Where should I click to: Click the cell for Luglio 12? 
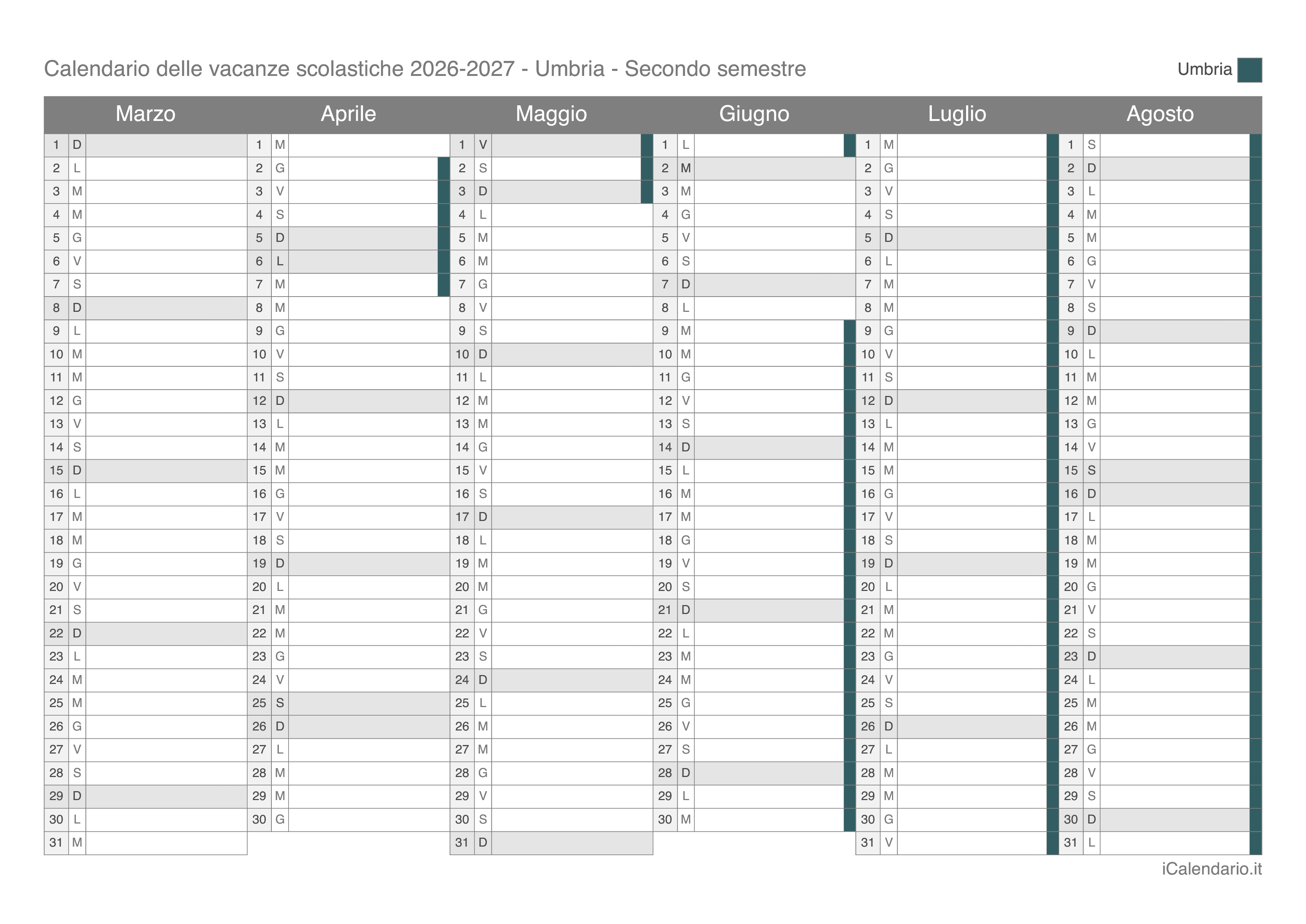(x=972, y=400)
